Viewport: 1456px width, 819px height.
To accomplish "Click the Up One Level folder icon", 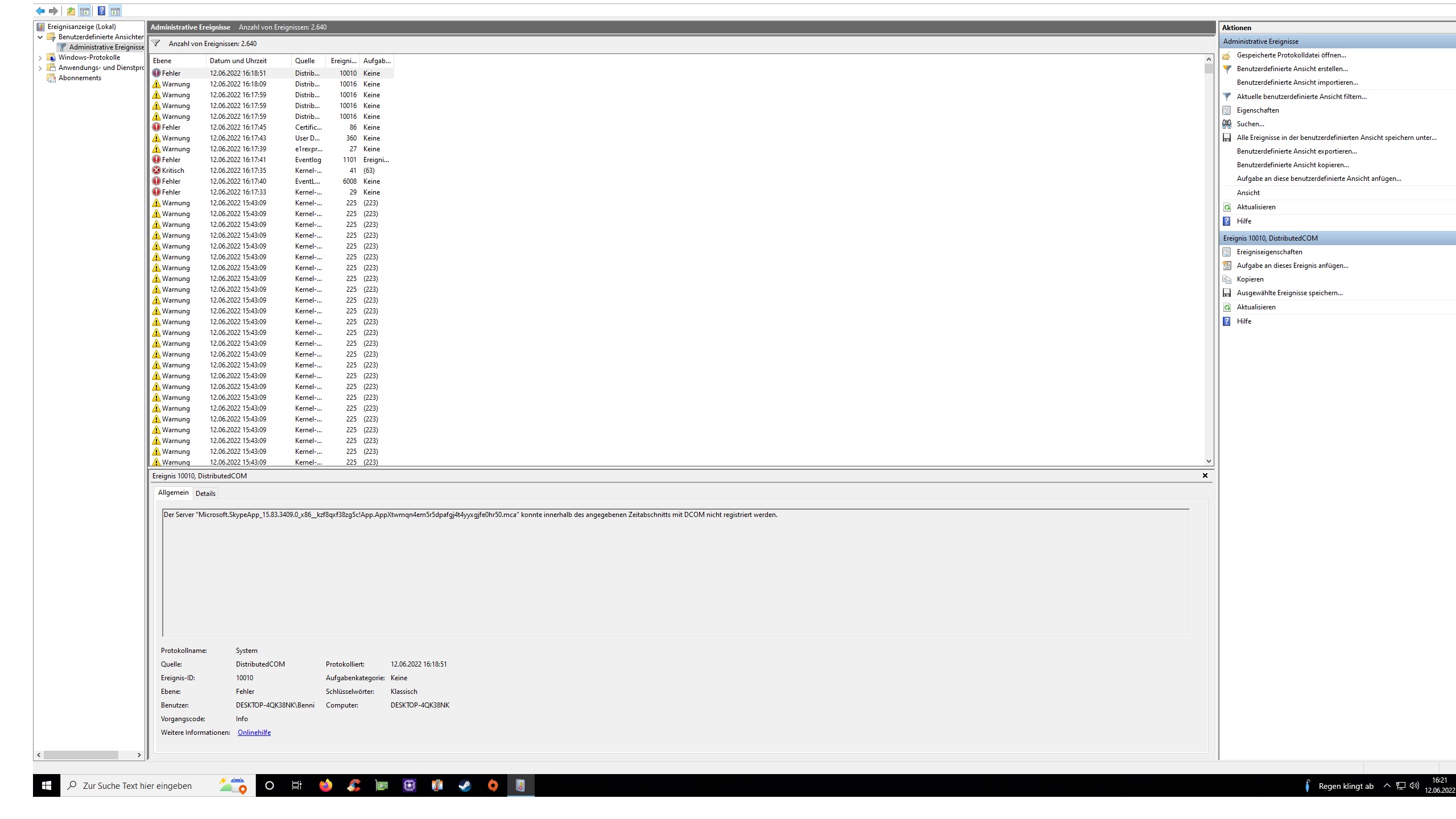I will (71, 11).
